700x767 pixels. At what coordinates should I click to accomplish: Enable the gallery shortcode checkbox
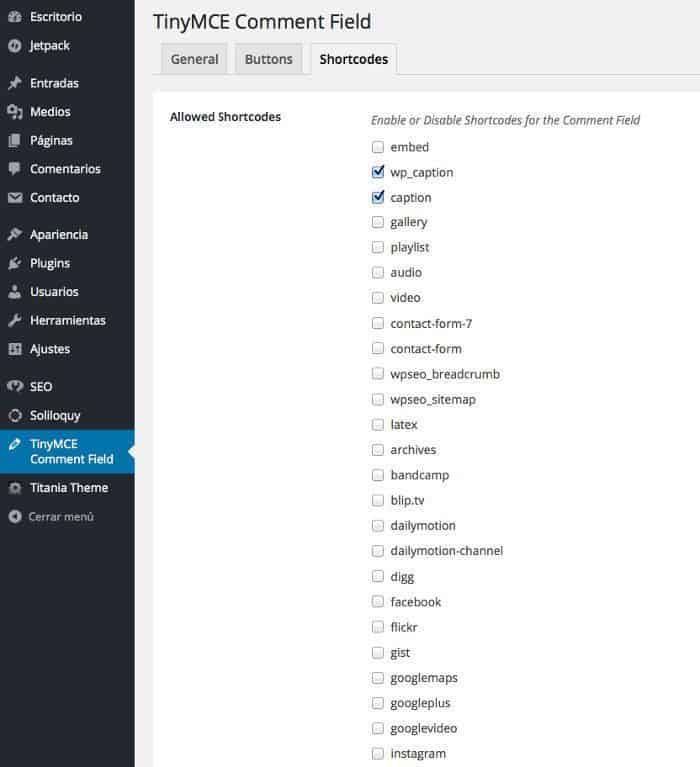(x=378, y=222)
